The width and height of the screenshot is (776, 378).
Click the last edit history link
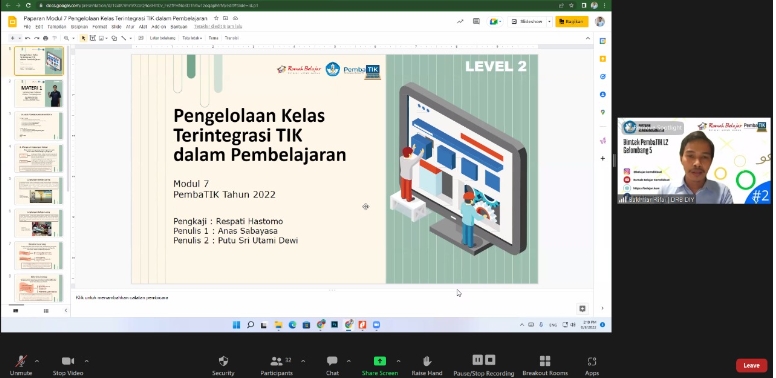pos(218,26)
